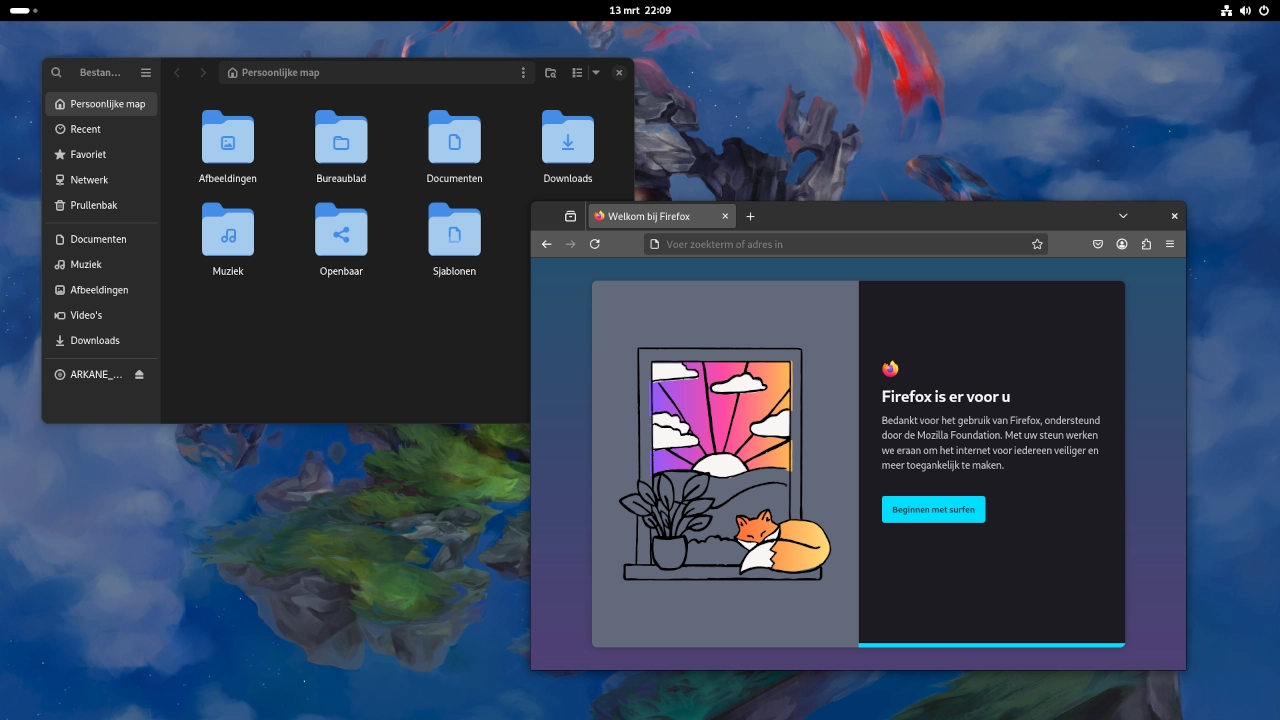Toggle list view in the Files toolbar

coord(577,73)
